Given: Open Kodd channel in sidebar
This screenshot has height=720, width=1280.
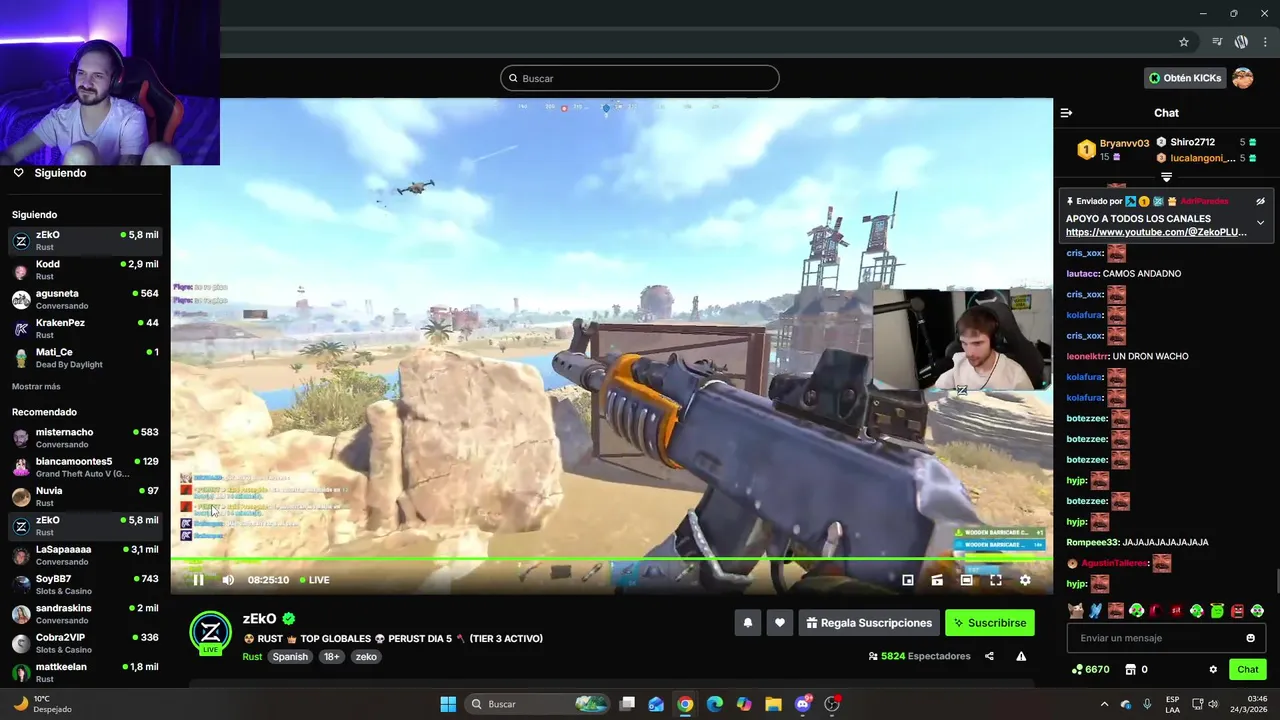Looking at the screenshot, I should 85,270.
